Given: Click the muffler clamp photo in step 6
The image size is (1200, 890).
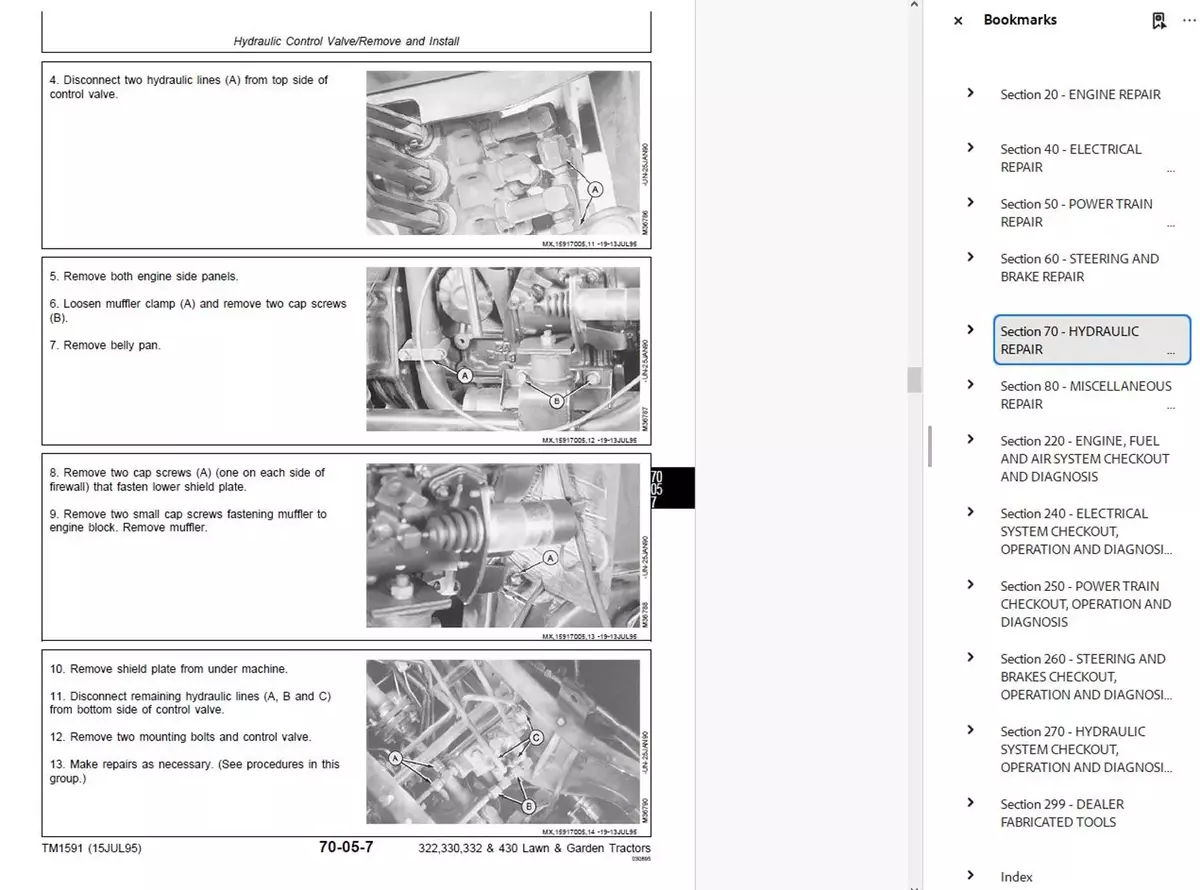Looking at the screenshot, I should [x=502, y=349].
